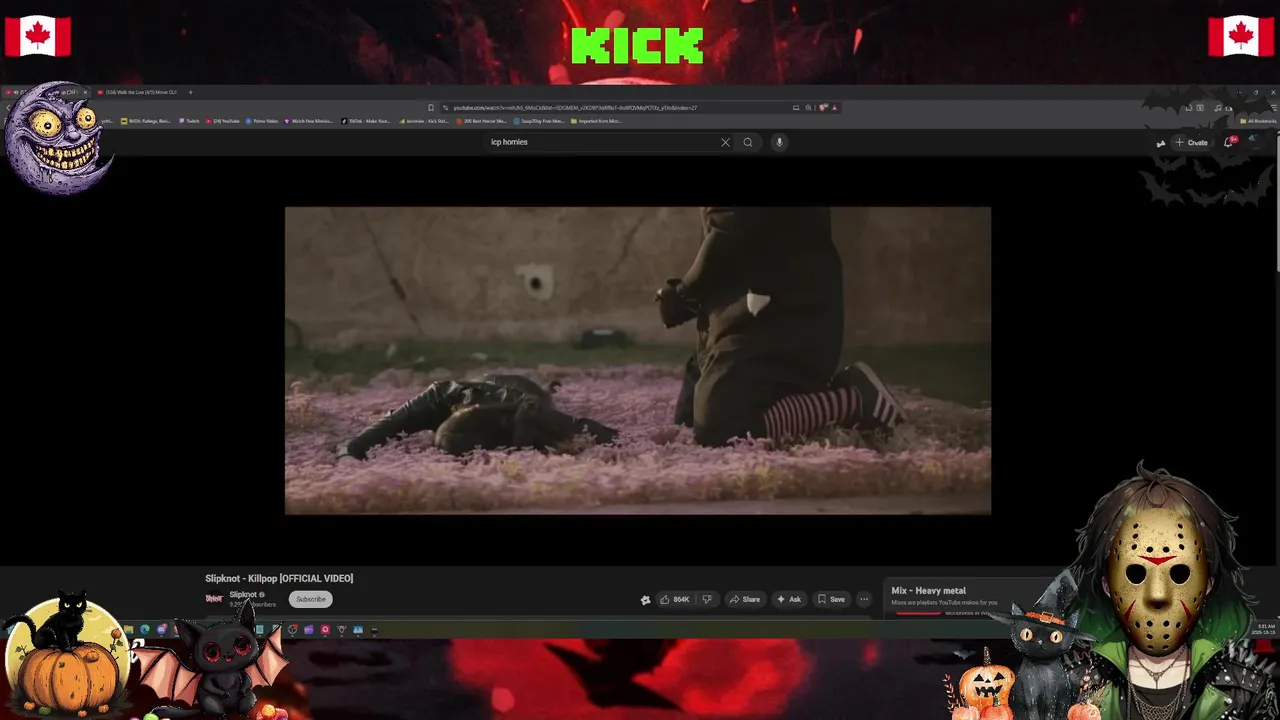Open the YouTube Create button
Screen dimensions: 1280x720
coord(1191,142)
